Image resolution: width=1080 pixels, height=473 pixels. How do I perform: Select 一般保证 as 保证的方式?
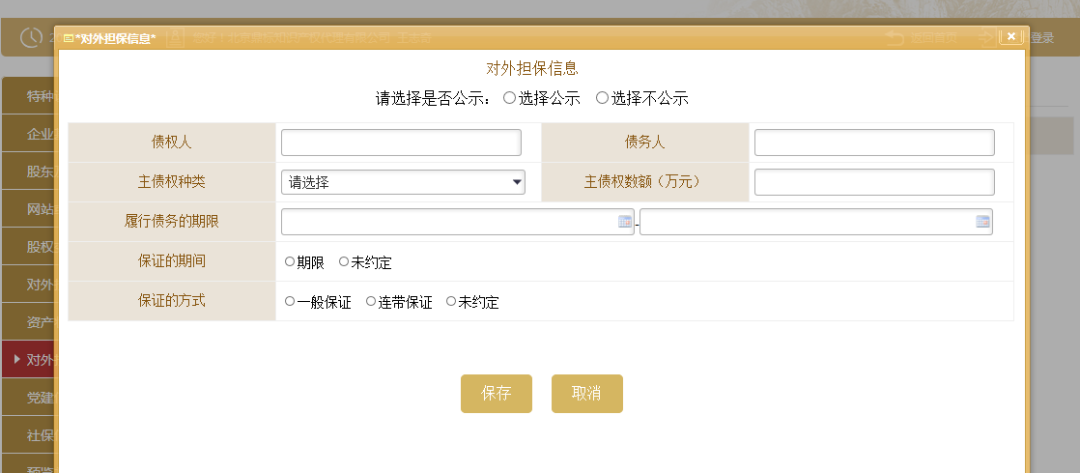click(x=290, y=301)
